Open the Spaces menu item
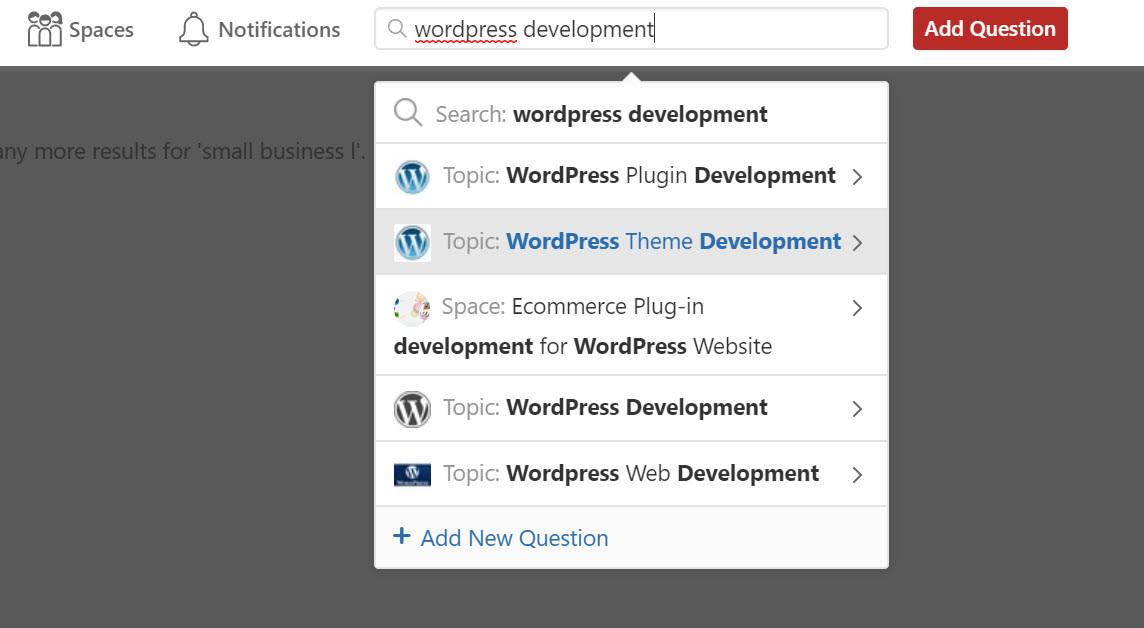Image resolution: width=1144 pixels, height=628 pixels. pos(82,29)
